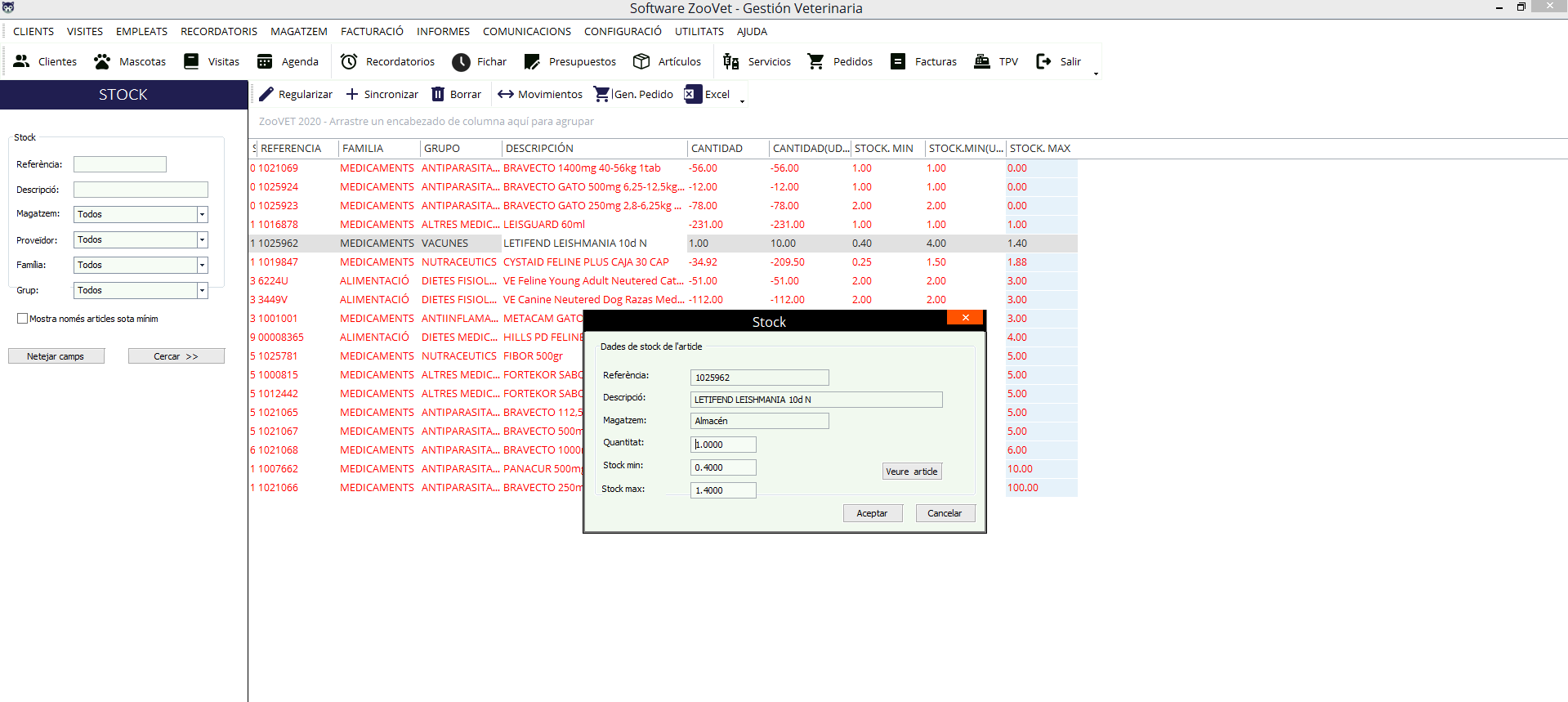
Task: Click the Netejar camps button
Action: (x=56, y=356)
